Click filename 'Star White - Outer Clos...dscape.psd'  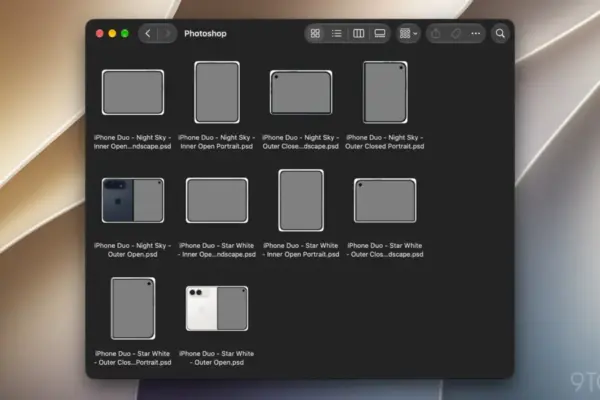point(385,250)
